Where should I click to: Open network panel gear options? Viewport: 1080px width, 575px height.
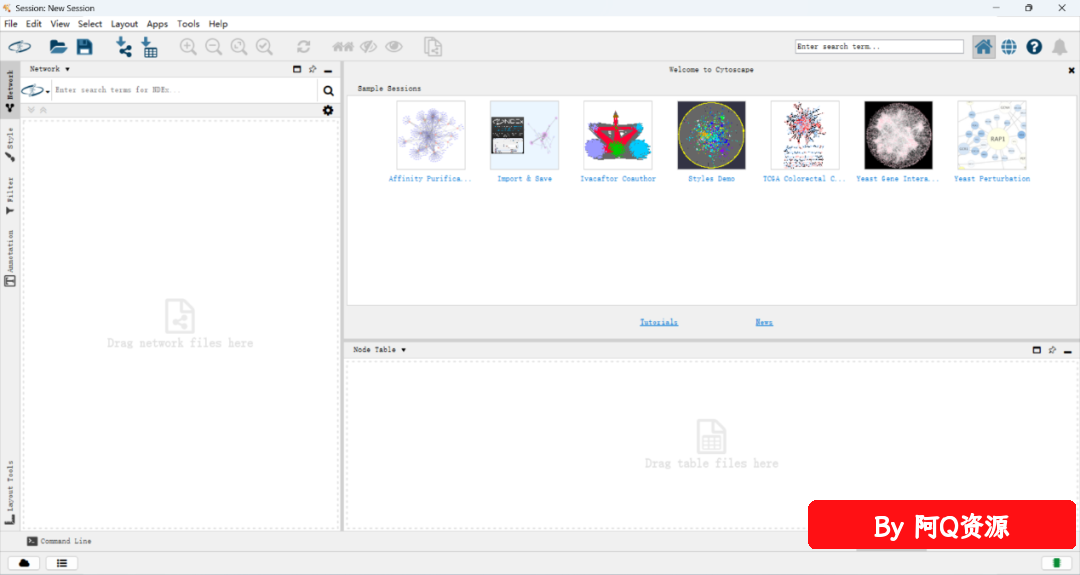pos(328,110)
